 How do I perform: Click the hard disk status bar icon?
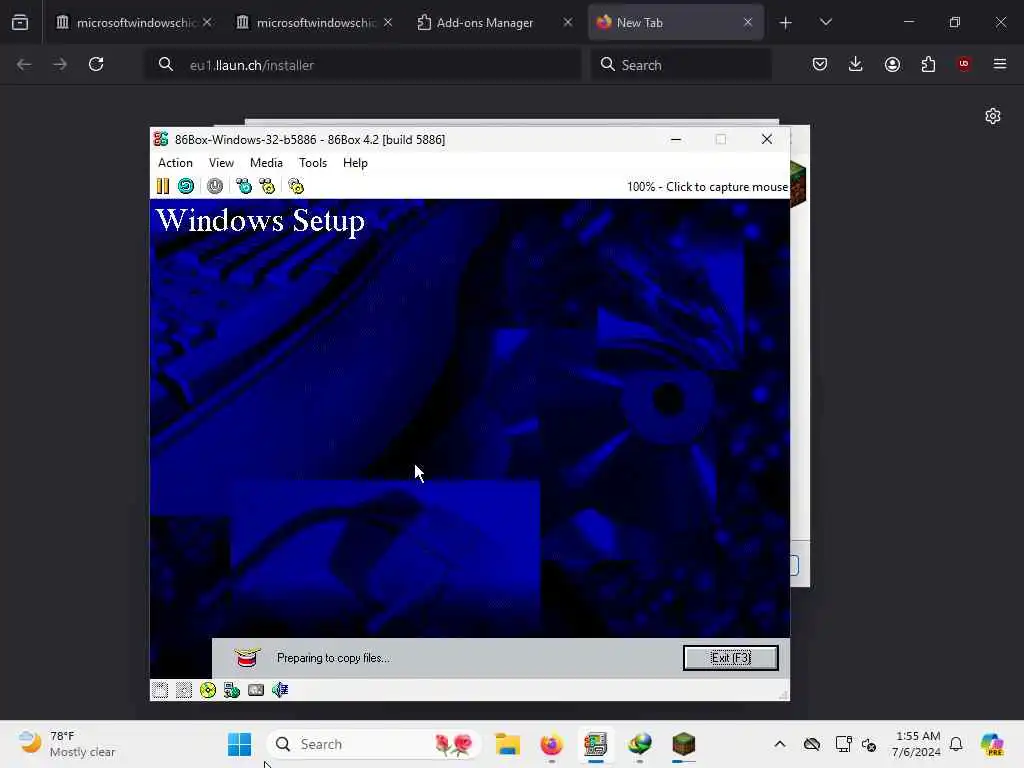[232, 690]
